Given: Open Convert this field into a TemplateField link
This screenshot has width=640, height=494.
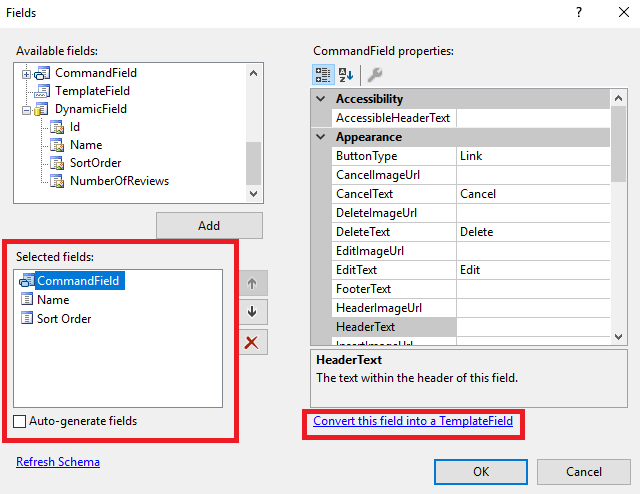Looking at the screenshot, I should coord(413,422).
